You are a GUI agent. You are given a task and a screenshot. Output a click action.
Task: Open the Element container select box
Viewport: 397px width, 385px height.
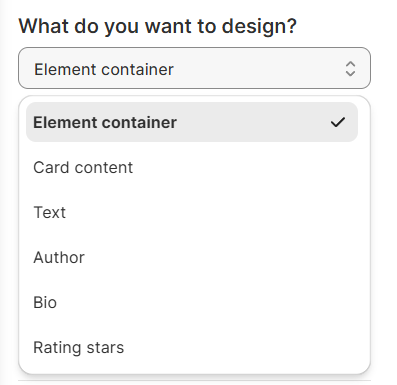click(x=194, y=68)
